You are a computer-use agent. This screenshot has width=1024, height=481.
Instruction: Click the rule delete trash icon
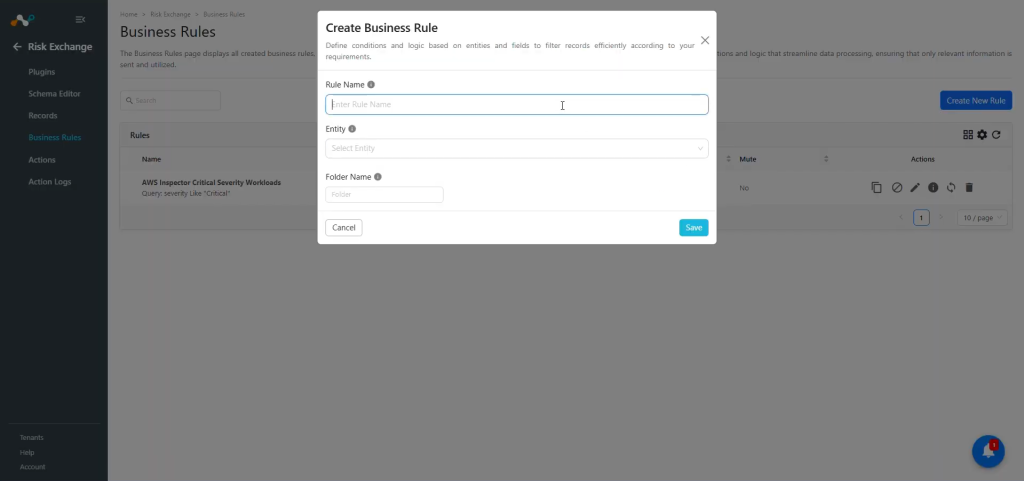pyautogui.click(x=969, y=188)
